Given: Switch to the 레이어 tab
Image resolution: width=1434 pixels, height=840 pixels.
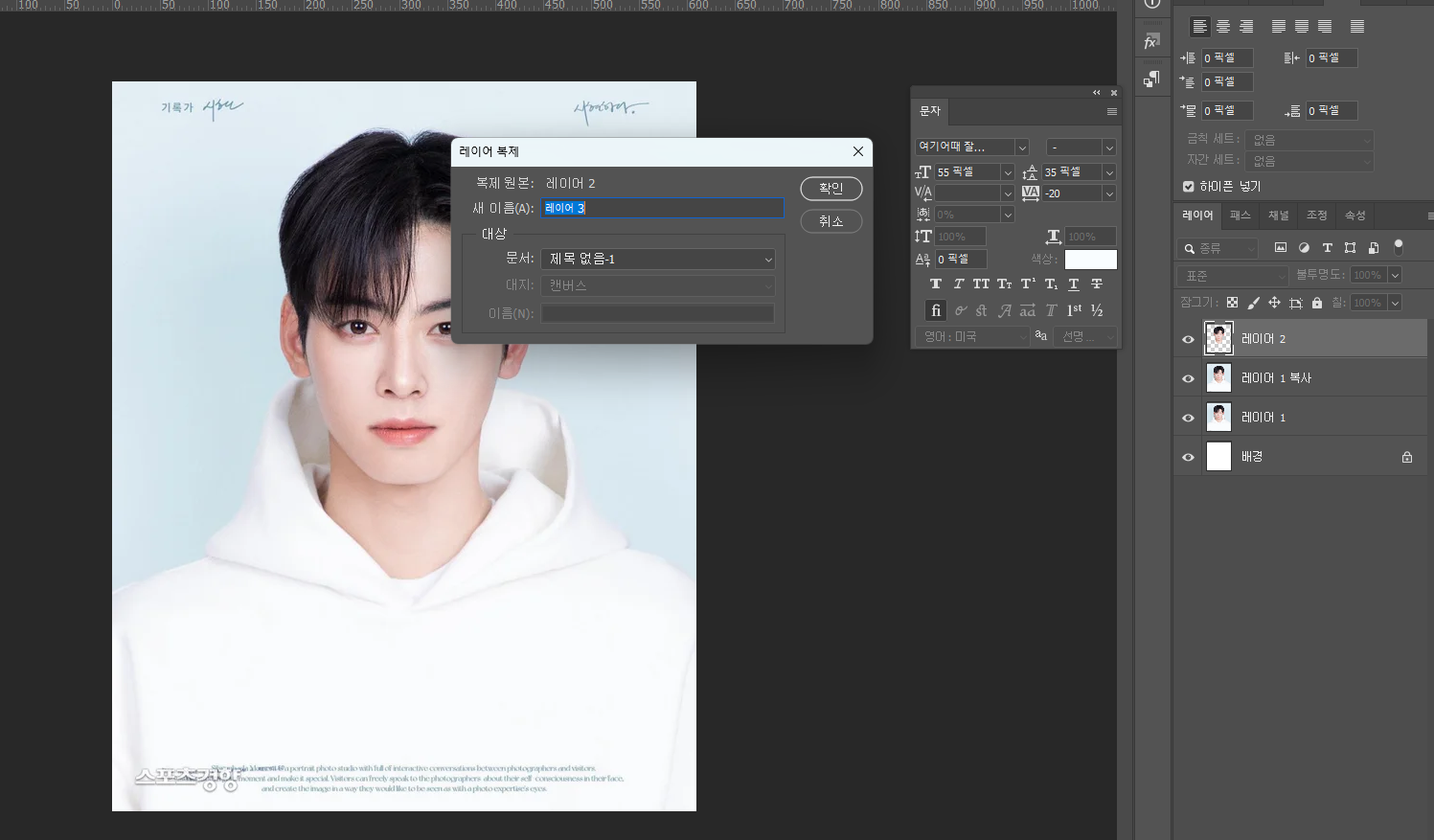Looking at the screenshot, I should click(1197, 216).
